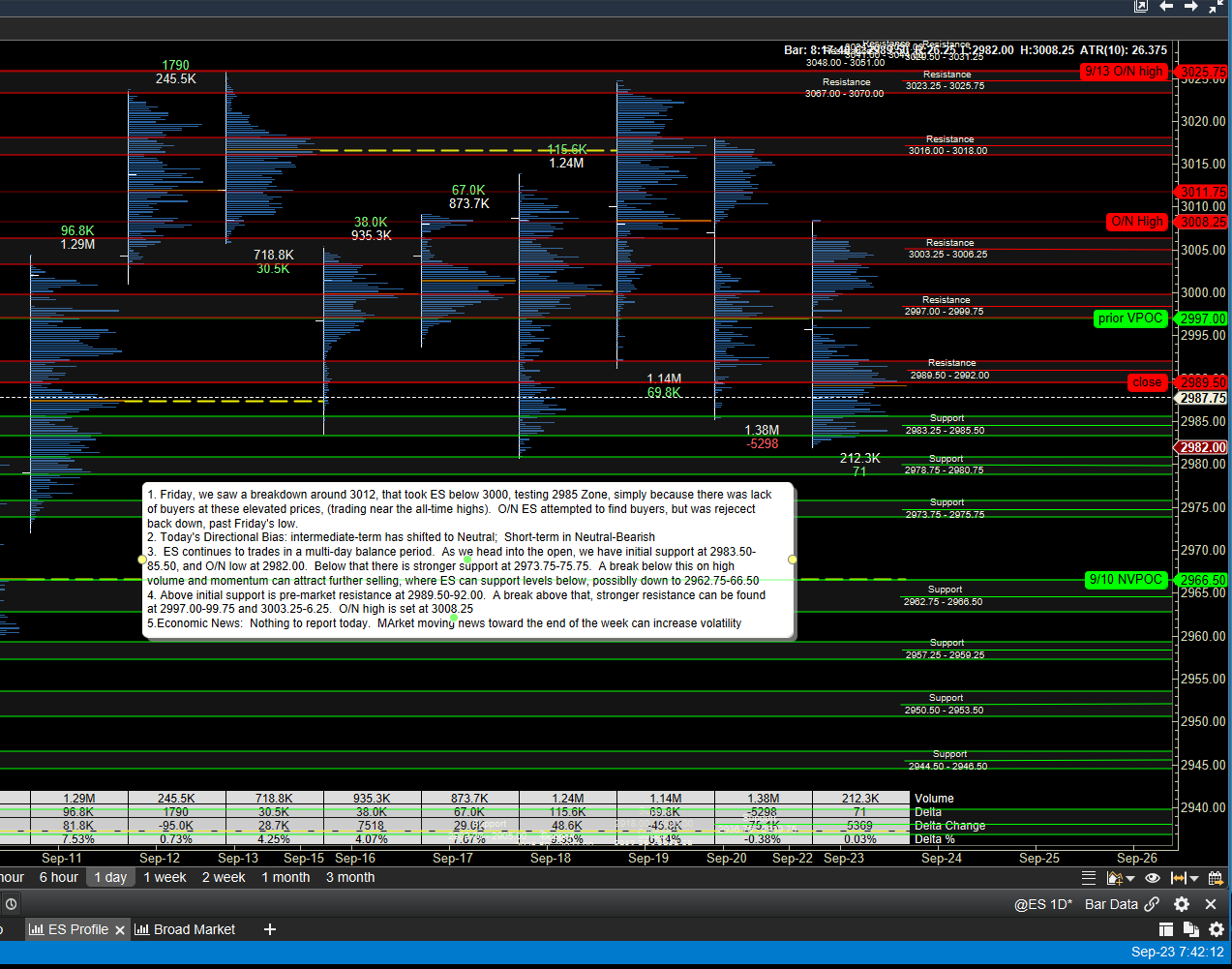
Task: Select the 1 week timeframe
Action: pyautogui.click(x=165, y=877)
